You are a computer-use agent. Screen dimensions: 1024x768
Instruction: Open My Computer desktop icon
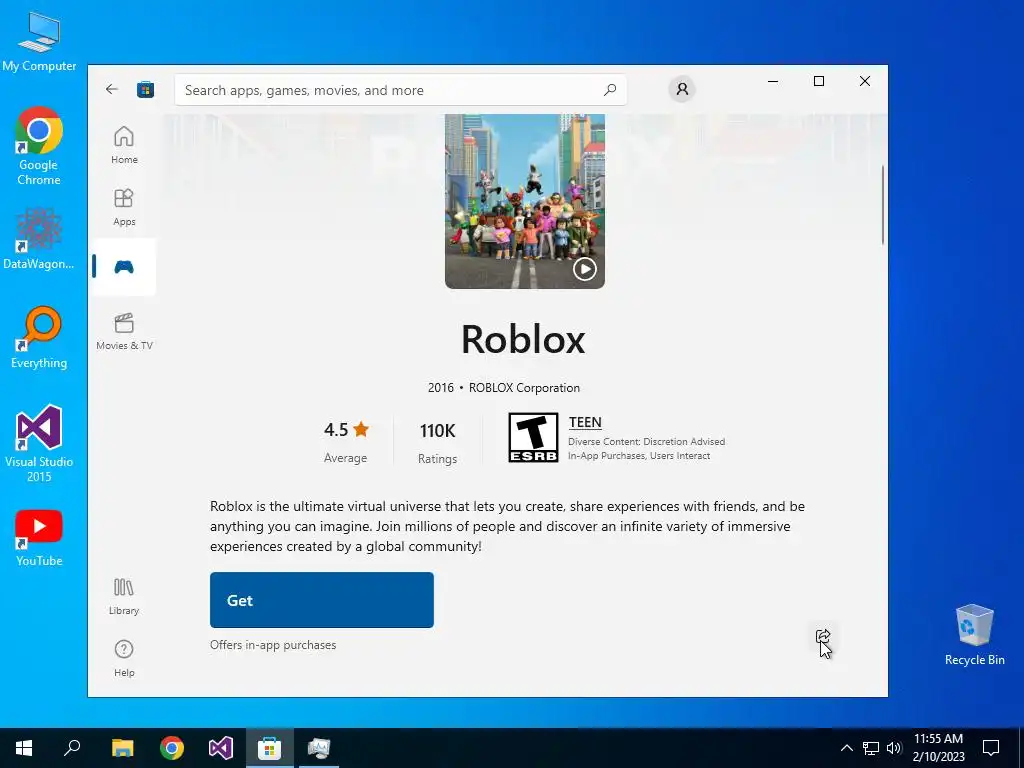click(x=39, y=42)
